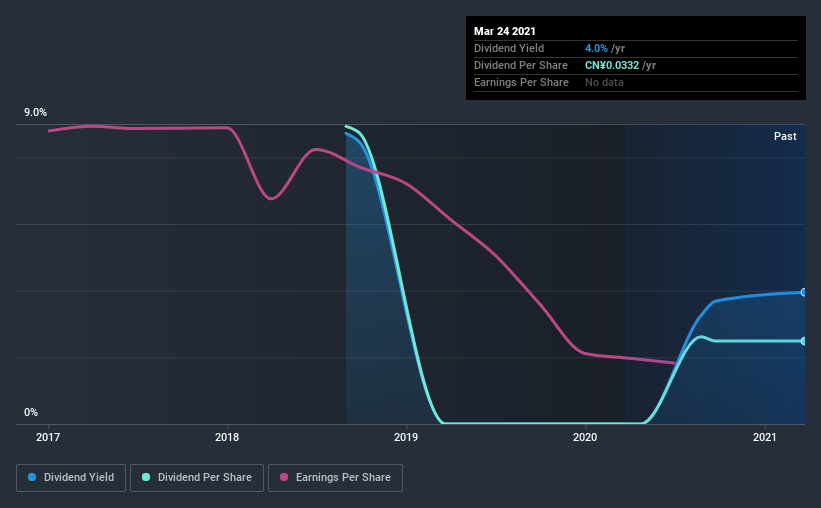Click the No data earnings tooltip entry

point(604,82)
